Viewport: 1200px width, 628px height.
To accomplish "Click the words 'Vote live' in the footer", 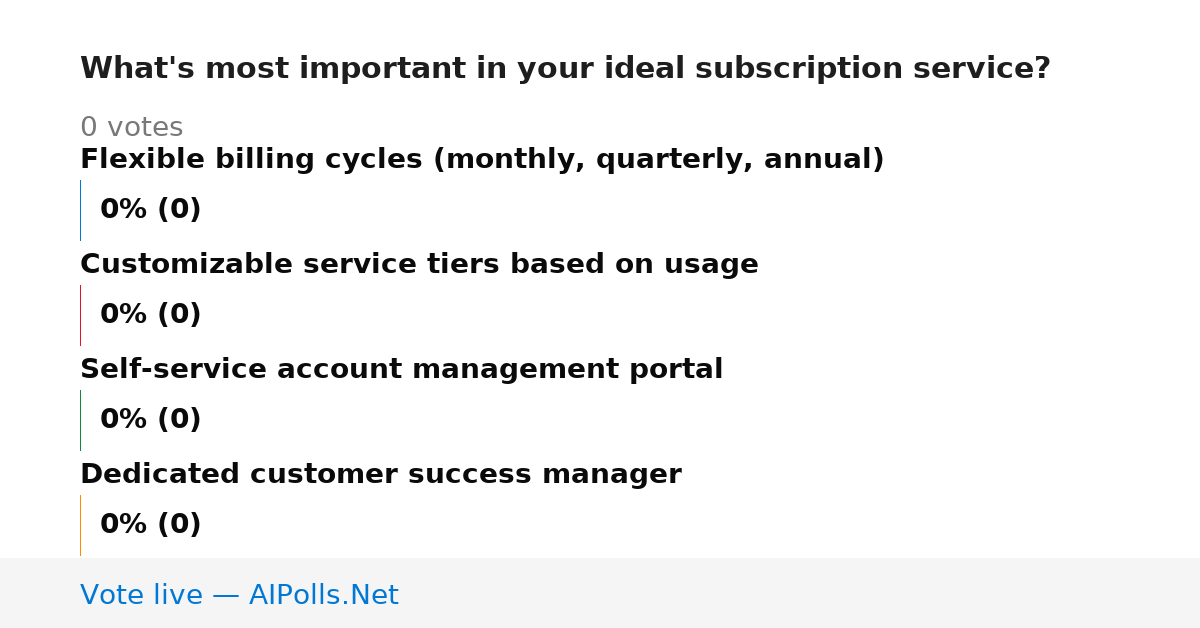I will 141,595.
